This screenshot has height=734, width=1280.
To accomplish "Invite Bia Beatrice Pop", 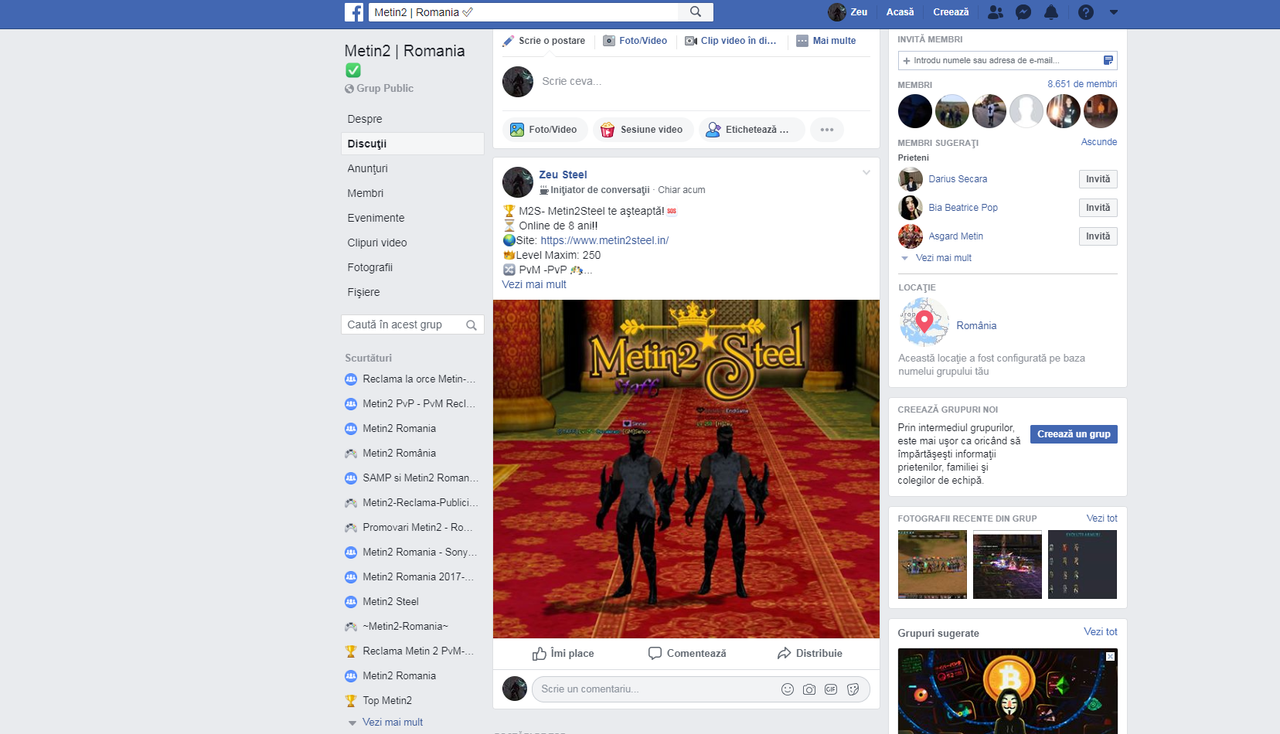I will tap(1098, 208).
